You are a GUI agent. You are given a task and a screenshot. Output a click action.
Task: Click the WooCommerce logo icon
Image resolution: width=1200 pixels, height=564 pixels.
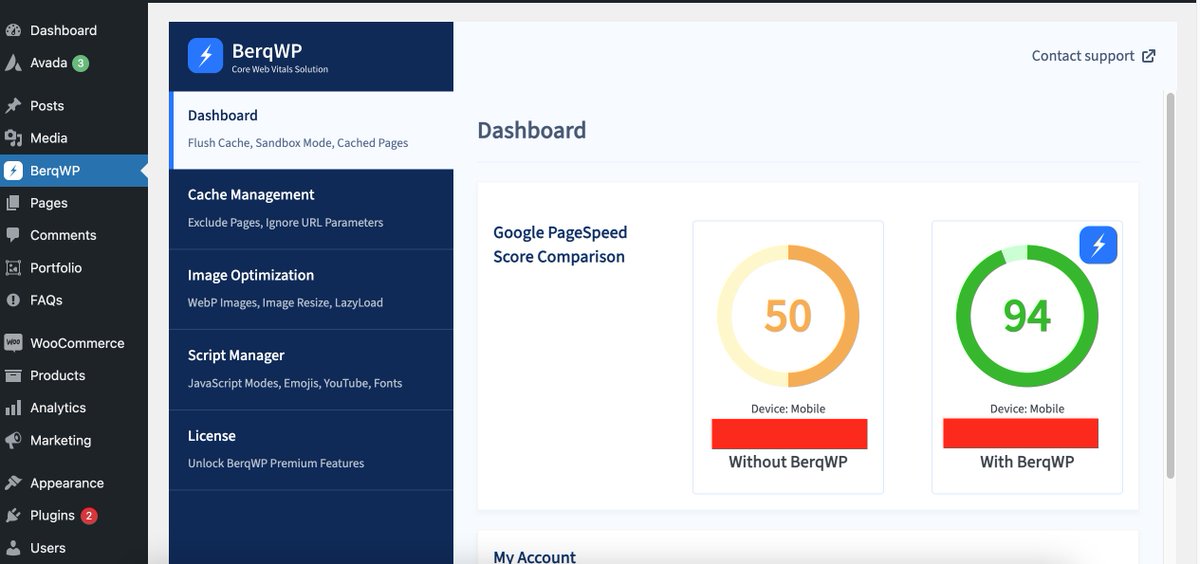click(13, 343)
